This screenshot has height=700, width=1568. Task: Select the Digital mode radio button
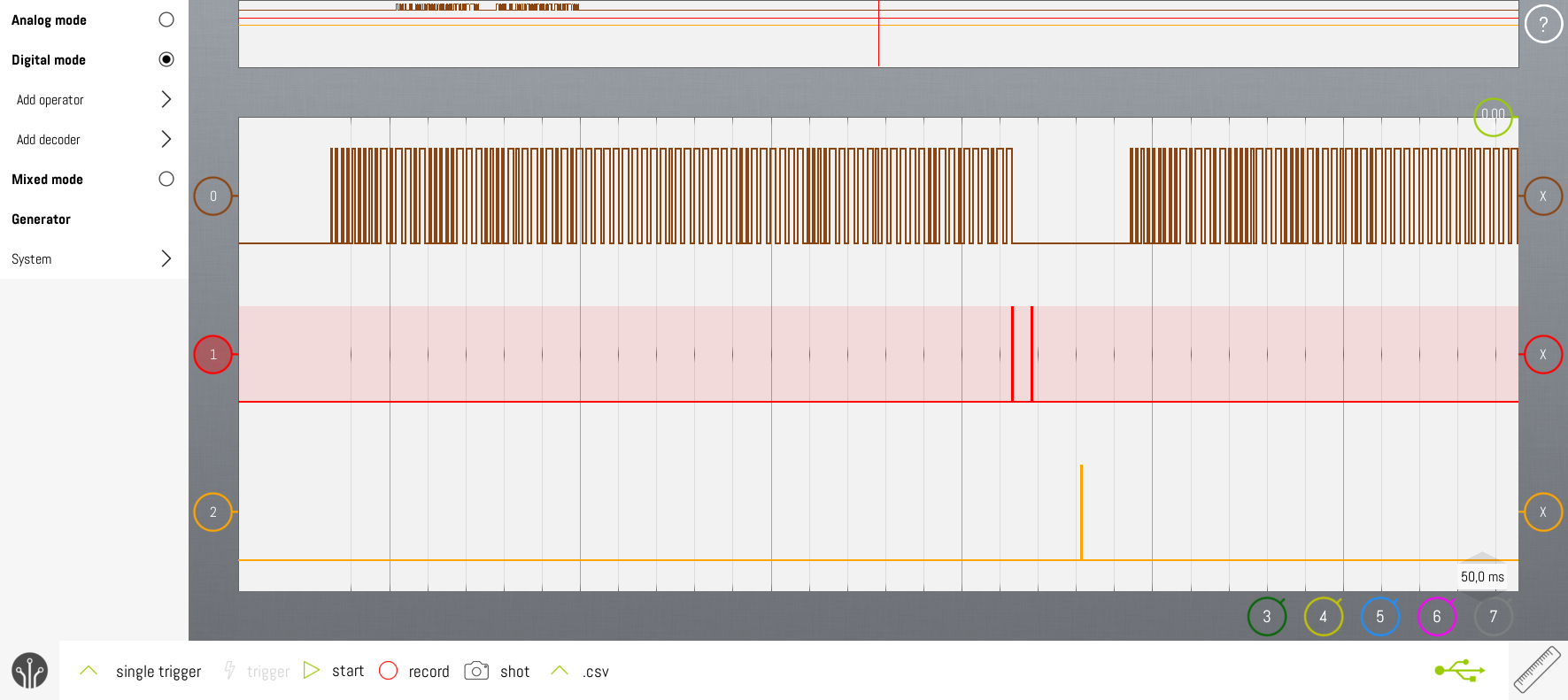[x=166, y=59]
